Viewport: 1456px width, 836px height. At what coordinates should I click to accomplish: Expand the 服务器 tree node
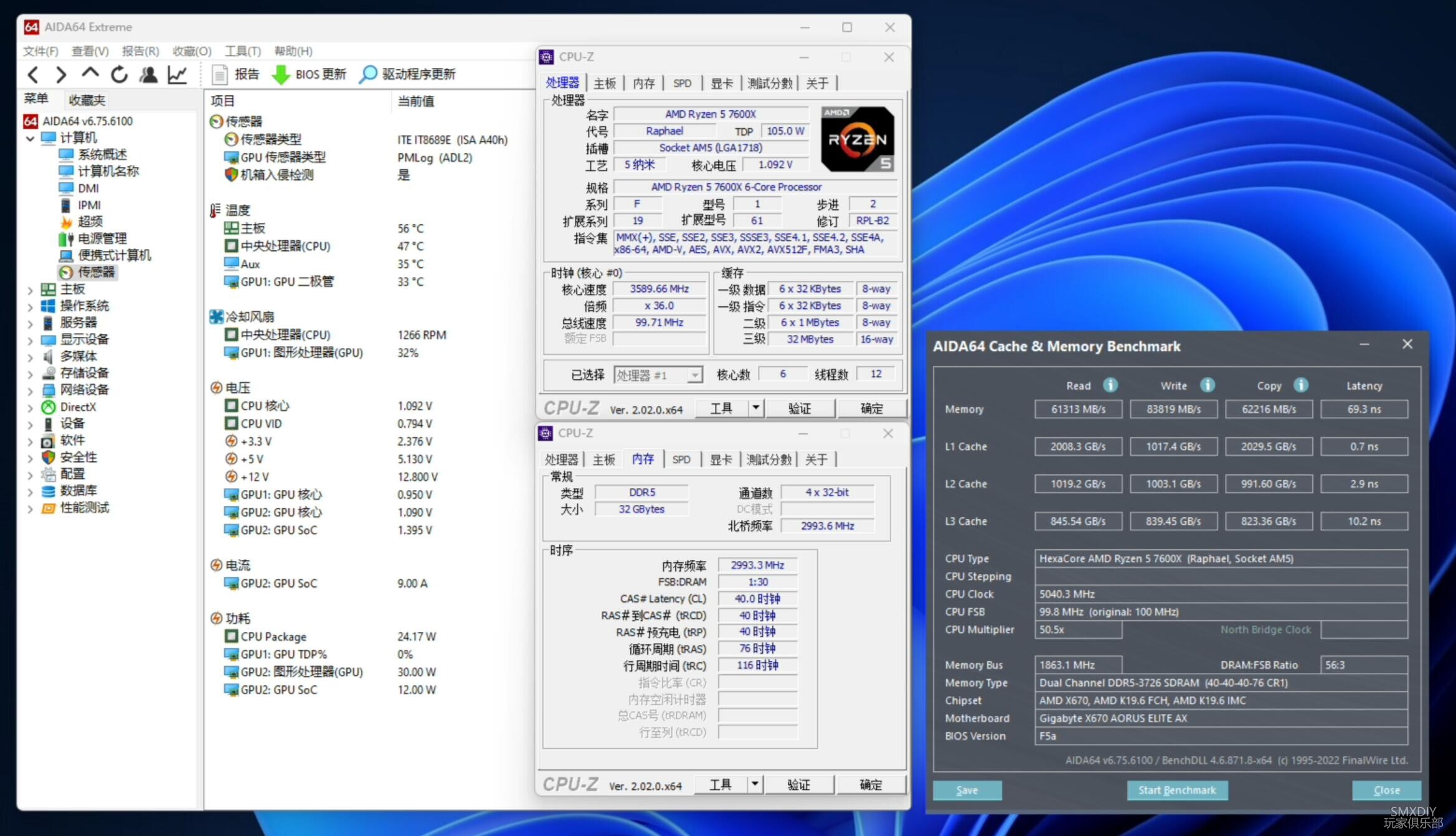point(30,323)
